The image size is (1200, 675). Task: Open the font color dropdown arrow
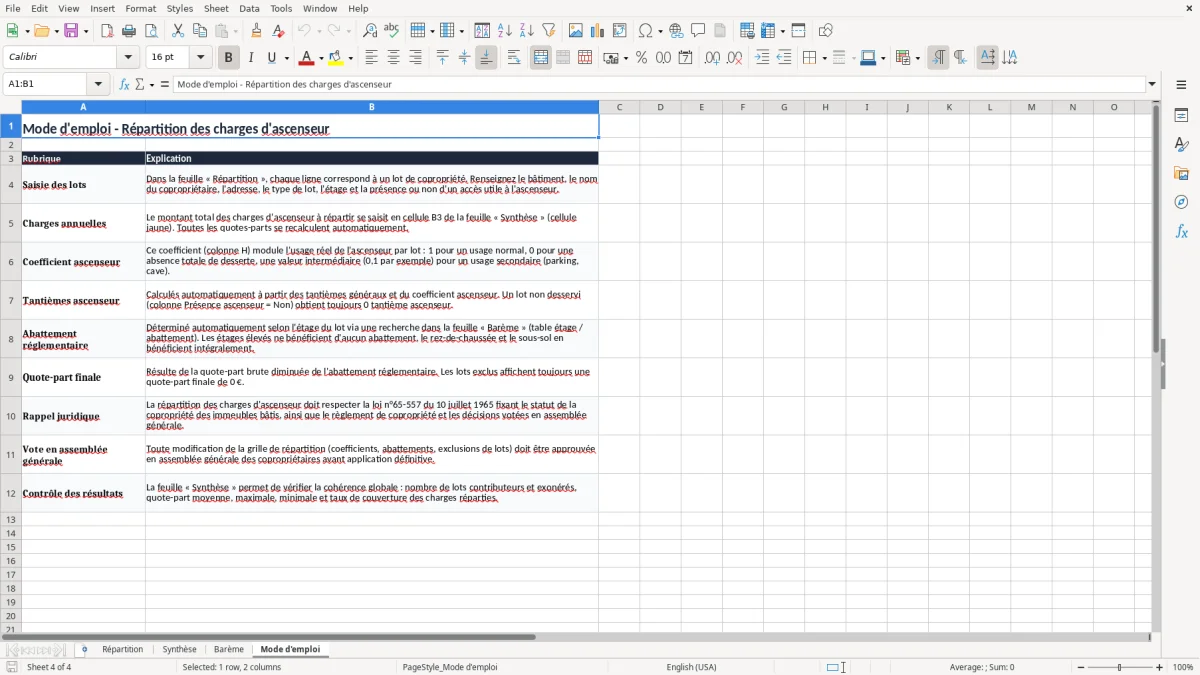click(x=320, y=58)
